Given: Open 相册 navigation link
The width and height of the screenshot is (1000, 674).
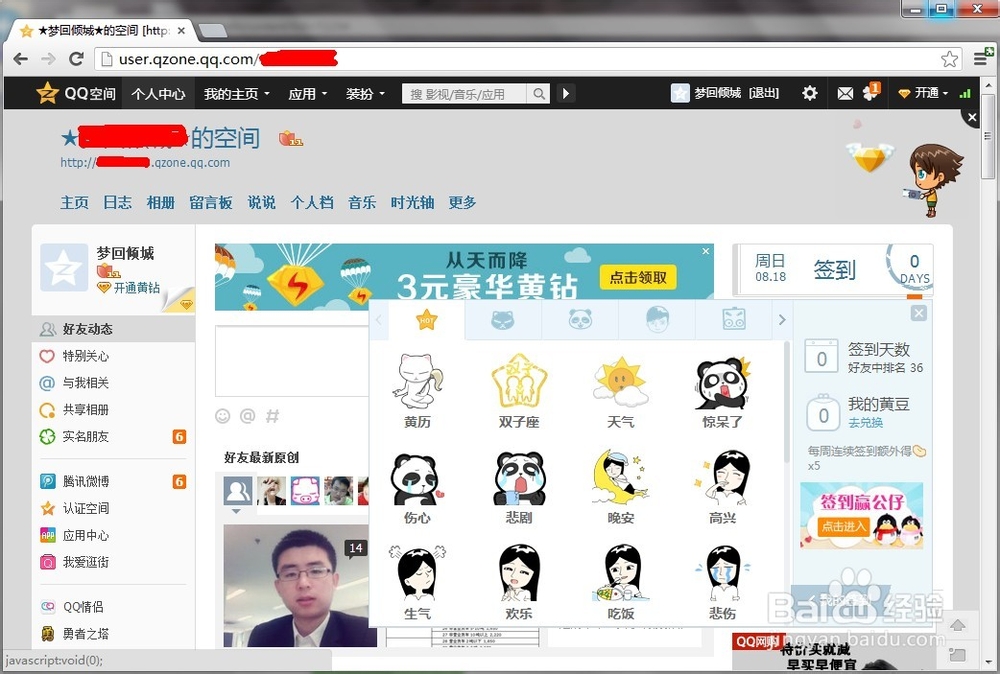Looking at the screenshot, I should [161, 203].
